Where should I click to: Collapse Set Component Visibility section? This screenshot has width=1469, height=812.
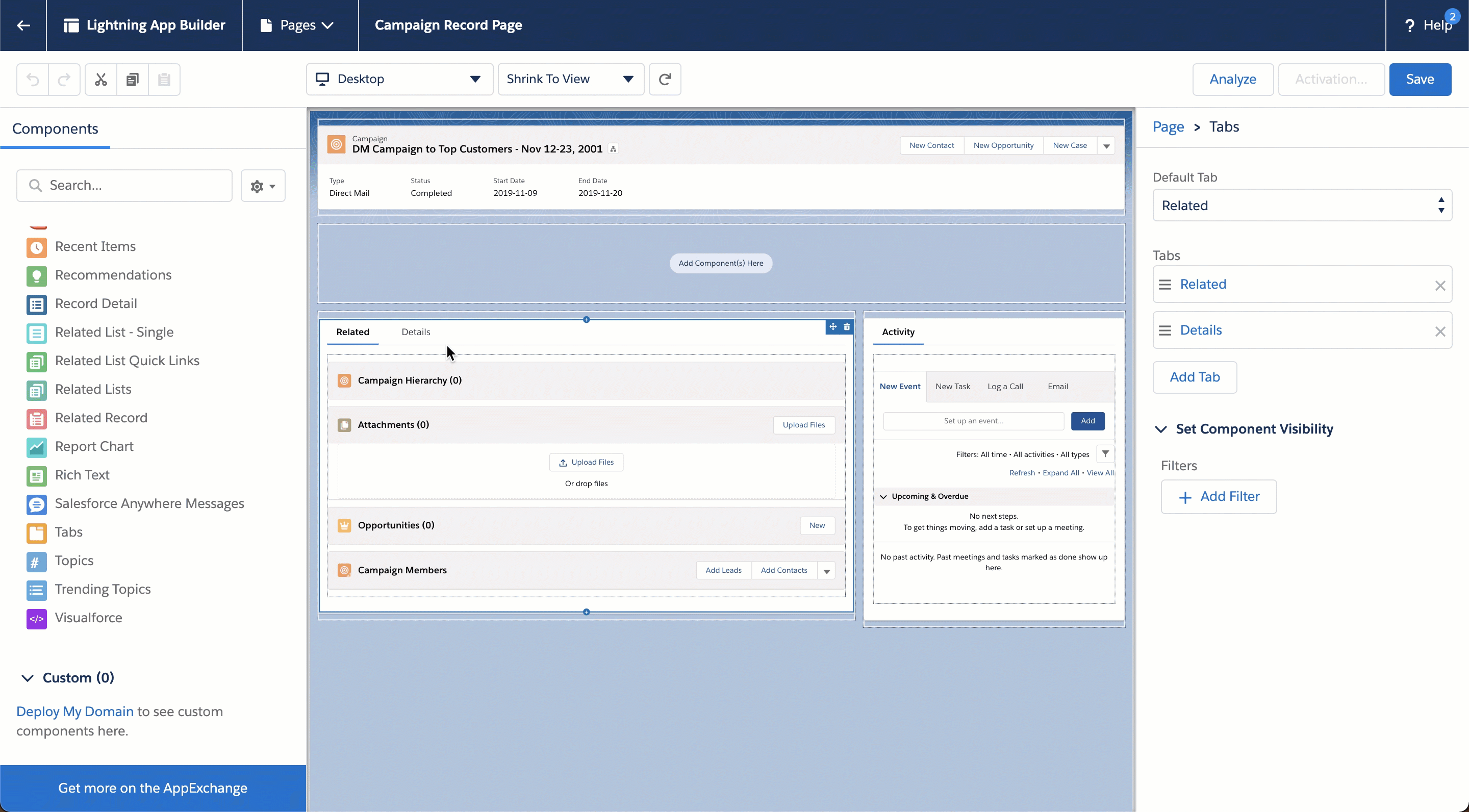(1160, 429)
